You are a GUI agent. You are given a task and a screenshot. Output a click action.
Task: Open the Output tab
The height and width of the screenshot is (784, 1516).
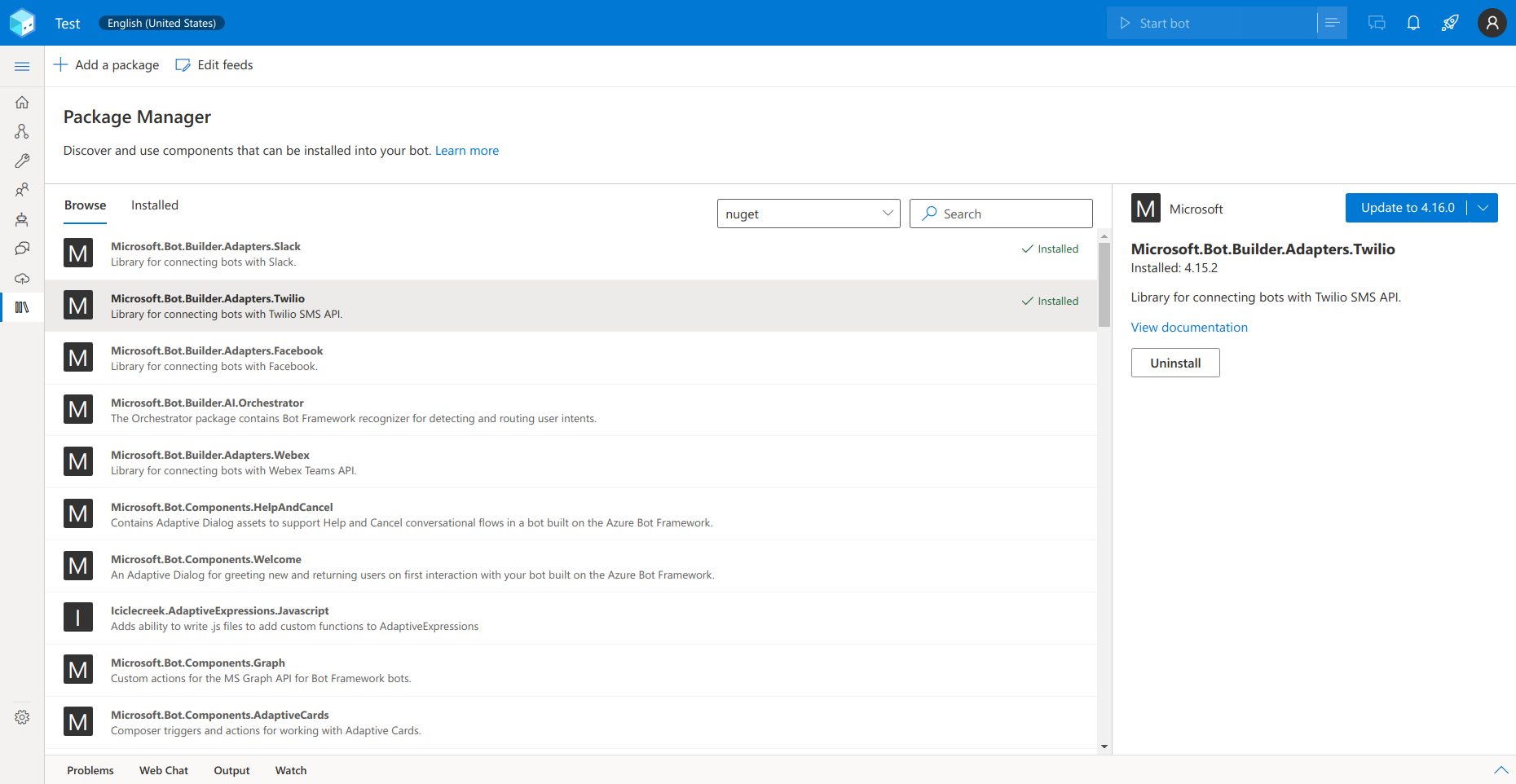[x=231, y=770]
